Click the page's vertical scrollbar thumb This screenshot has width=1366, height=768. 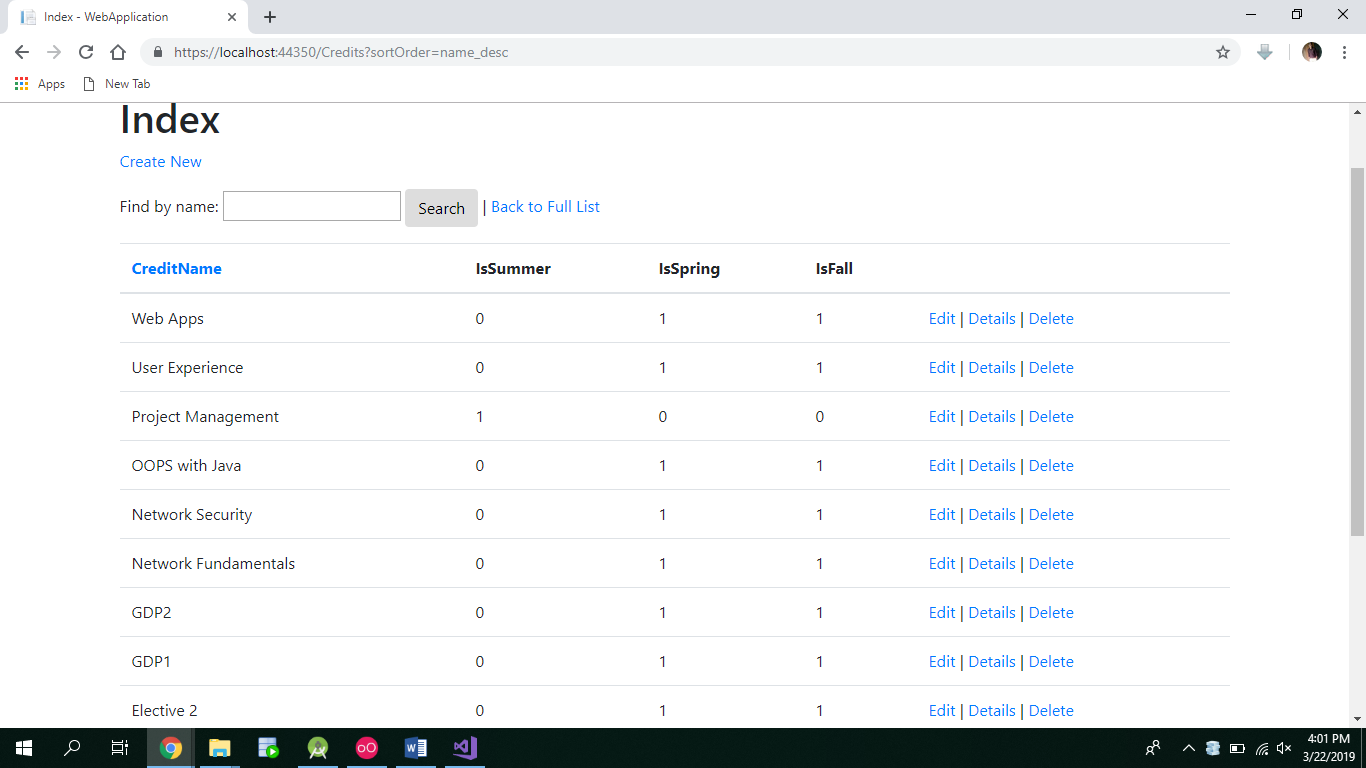pos(1357,352)
